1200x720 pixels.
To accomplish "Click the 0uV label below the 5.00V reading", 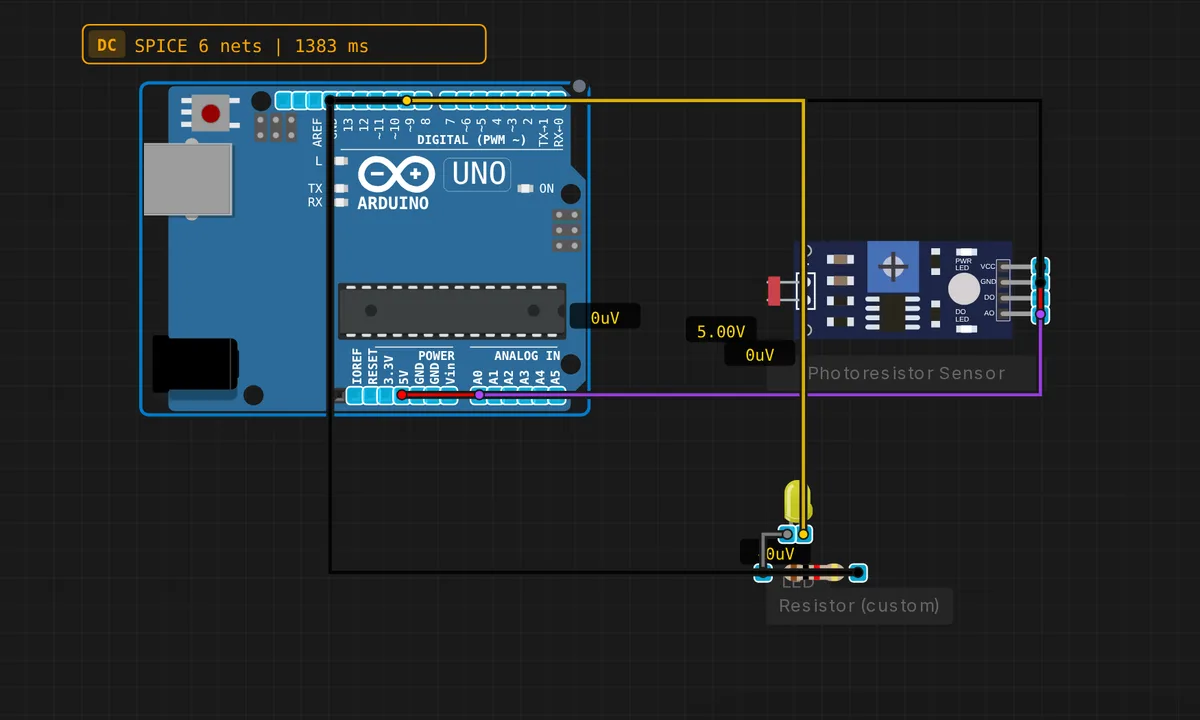I will (760, 354).
